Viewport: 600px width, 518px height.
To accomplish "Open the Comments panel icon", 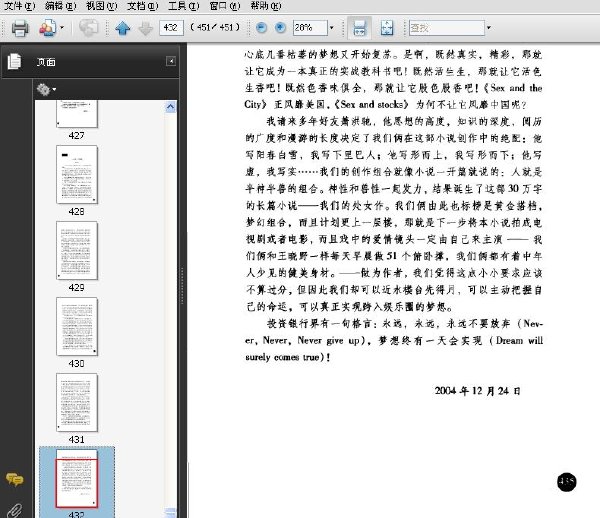I will pos(14,480).
